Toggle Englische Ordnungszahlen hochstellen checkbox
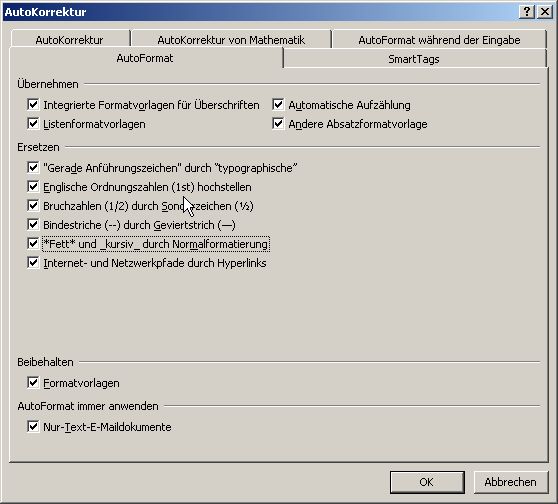This screenshot has width=558, height=504. 33,187
